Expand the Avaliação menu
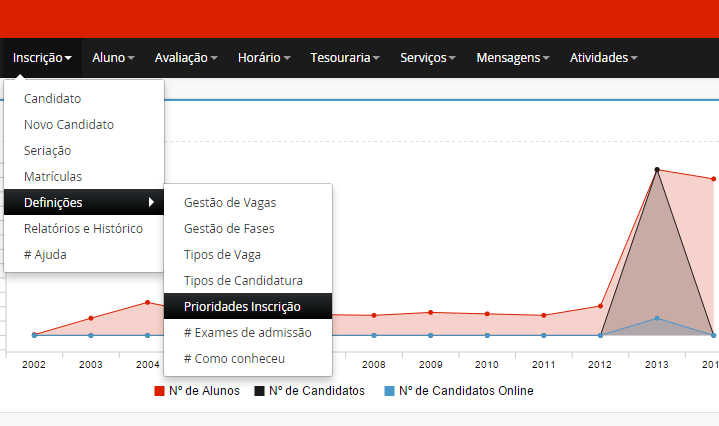This screenshot has width=719, height=426. [186, 58]
